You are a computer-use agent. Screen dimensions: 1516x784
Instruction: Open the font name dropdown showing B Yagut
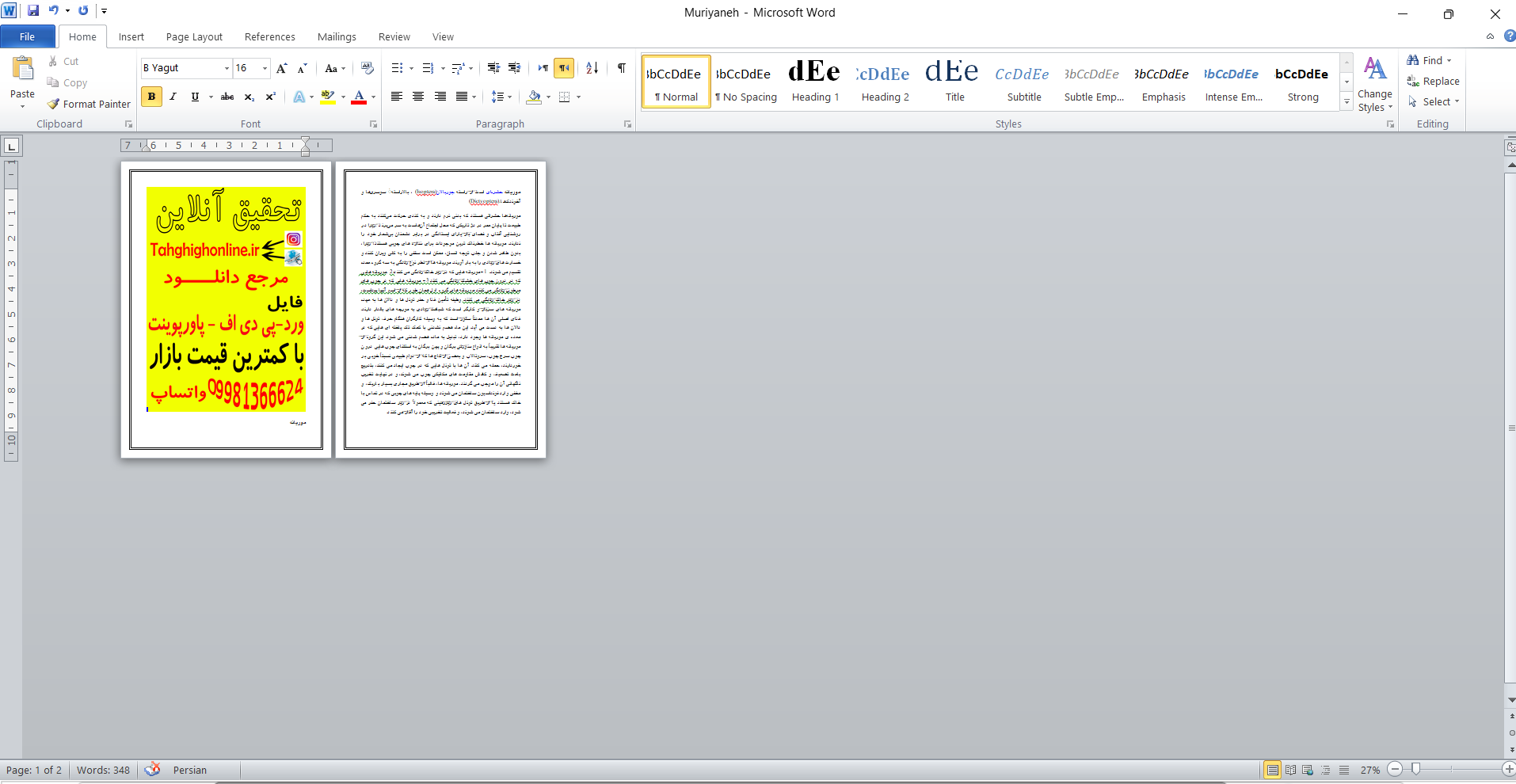click(x=227, y=68)
